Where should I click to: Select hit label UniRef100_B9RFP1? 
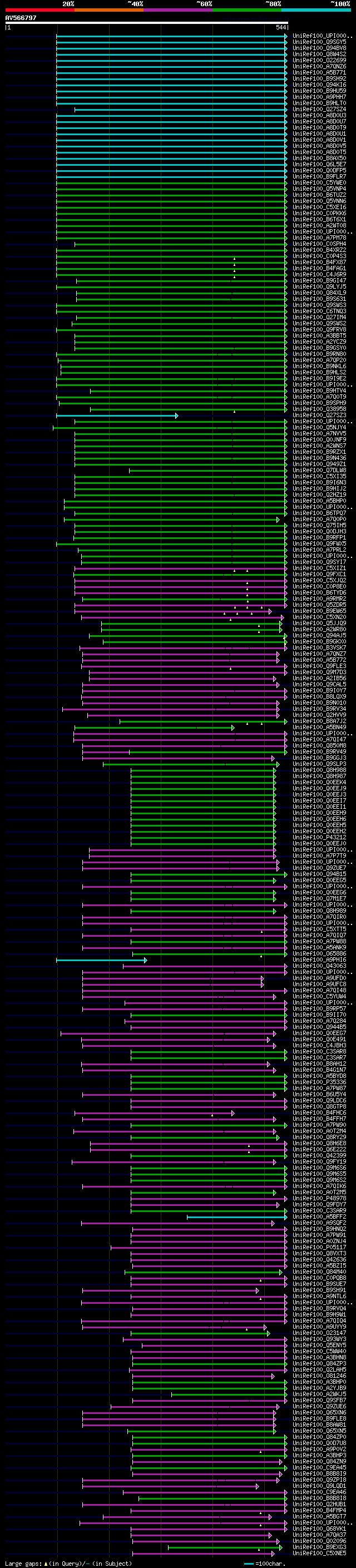point(319,537)
